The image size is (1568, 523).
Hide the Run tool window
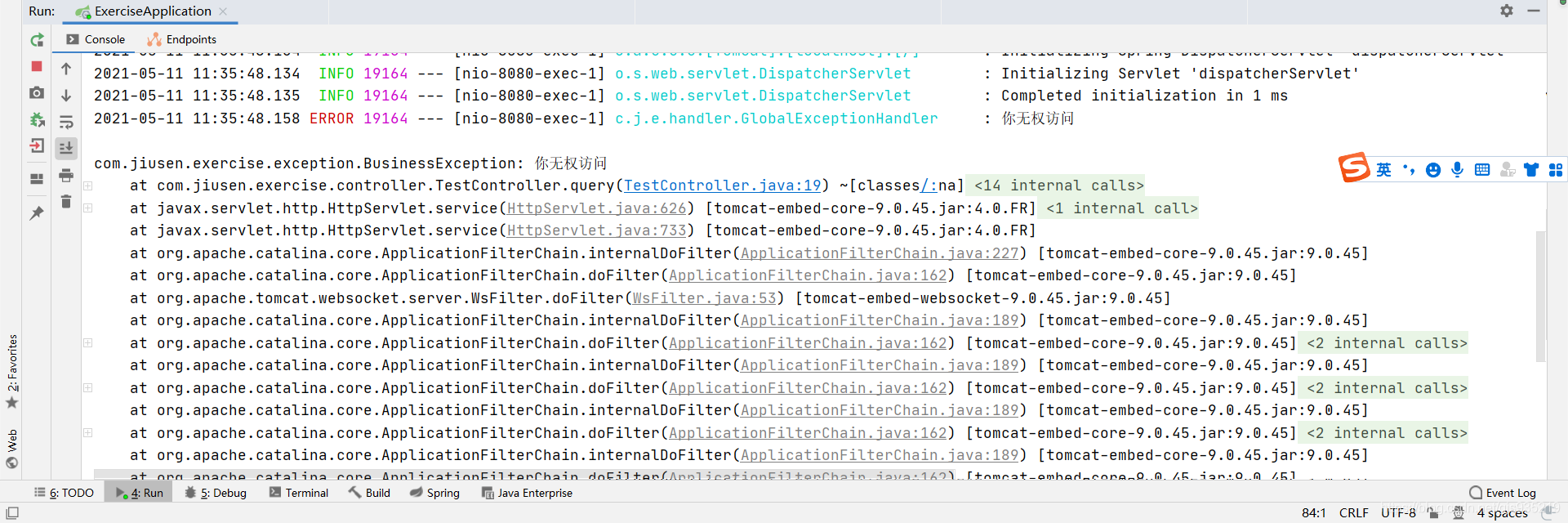point(1534,11)
